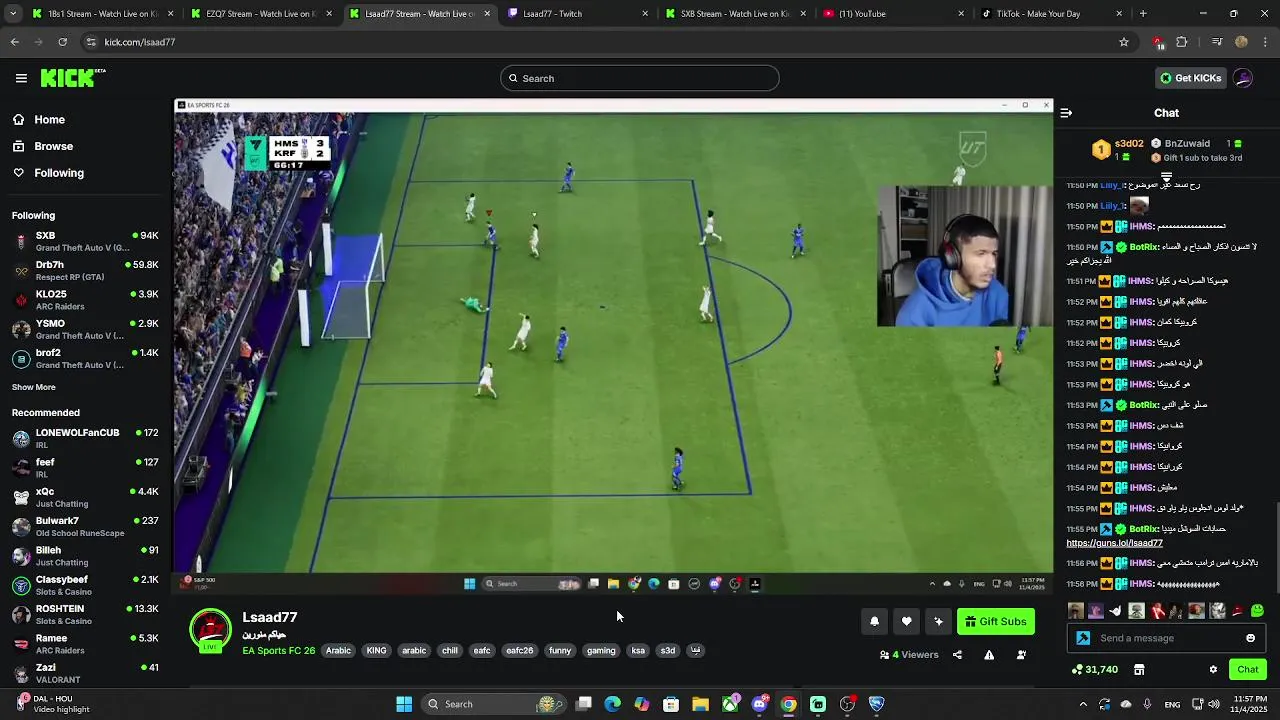Open the media control icon in Chrome toolbar

tap(1217, 42)
